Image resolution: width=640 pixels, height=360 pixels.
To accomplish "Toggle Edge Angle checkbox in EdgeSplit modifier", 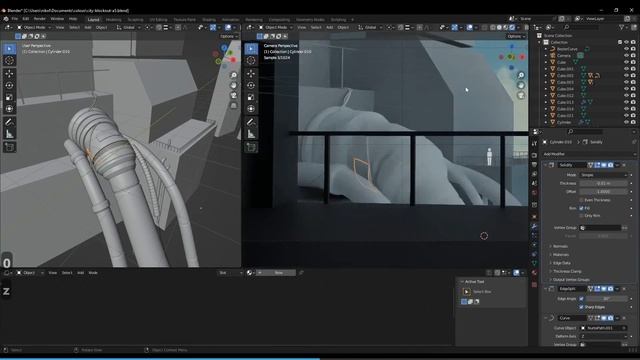I will coord(582,299).
